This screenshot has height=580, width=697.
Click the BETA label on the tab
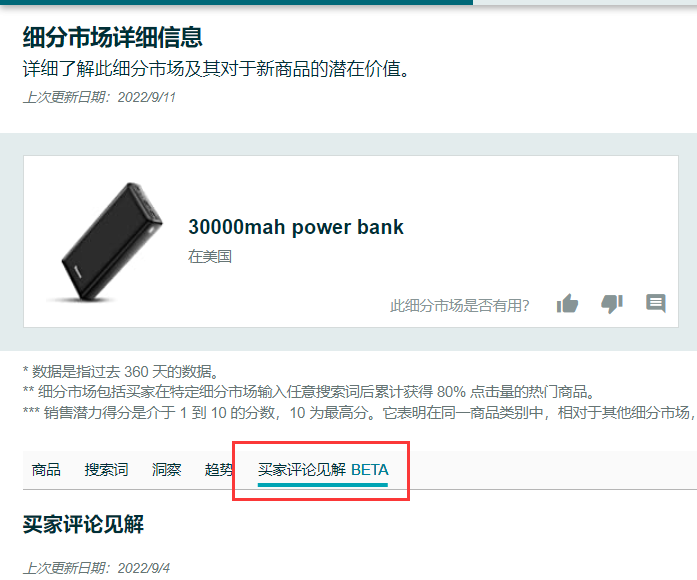pyautogui.click(x=370, y=470)
